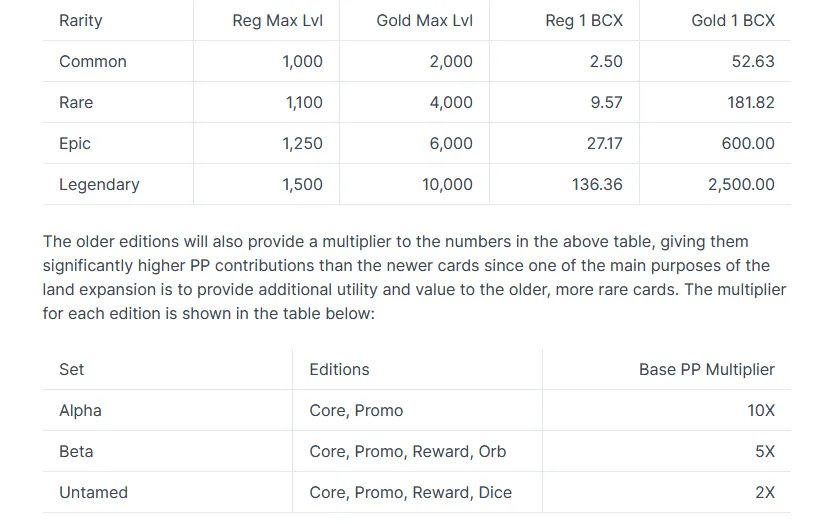This screenshot has width=822, height=524.
Task: Click the Base PP Multiplier header
Action: point(707,369)
